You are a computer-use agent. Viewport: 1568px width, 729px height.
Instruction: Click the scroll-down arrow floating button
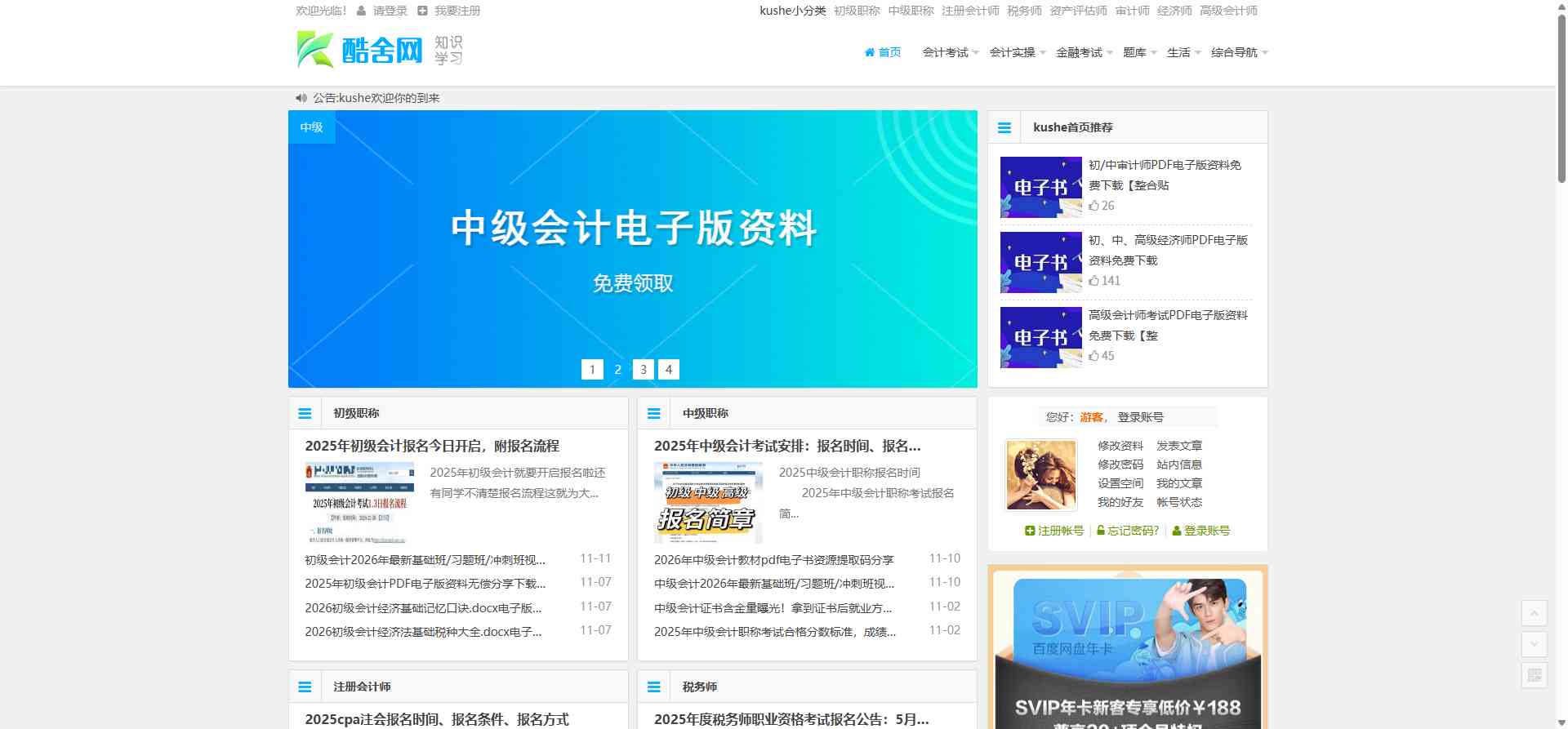click(1534, 644)
